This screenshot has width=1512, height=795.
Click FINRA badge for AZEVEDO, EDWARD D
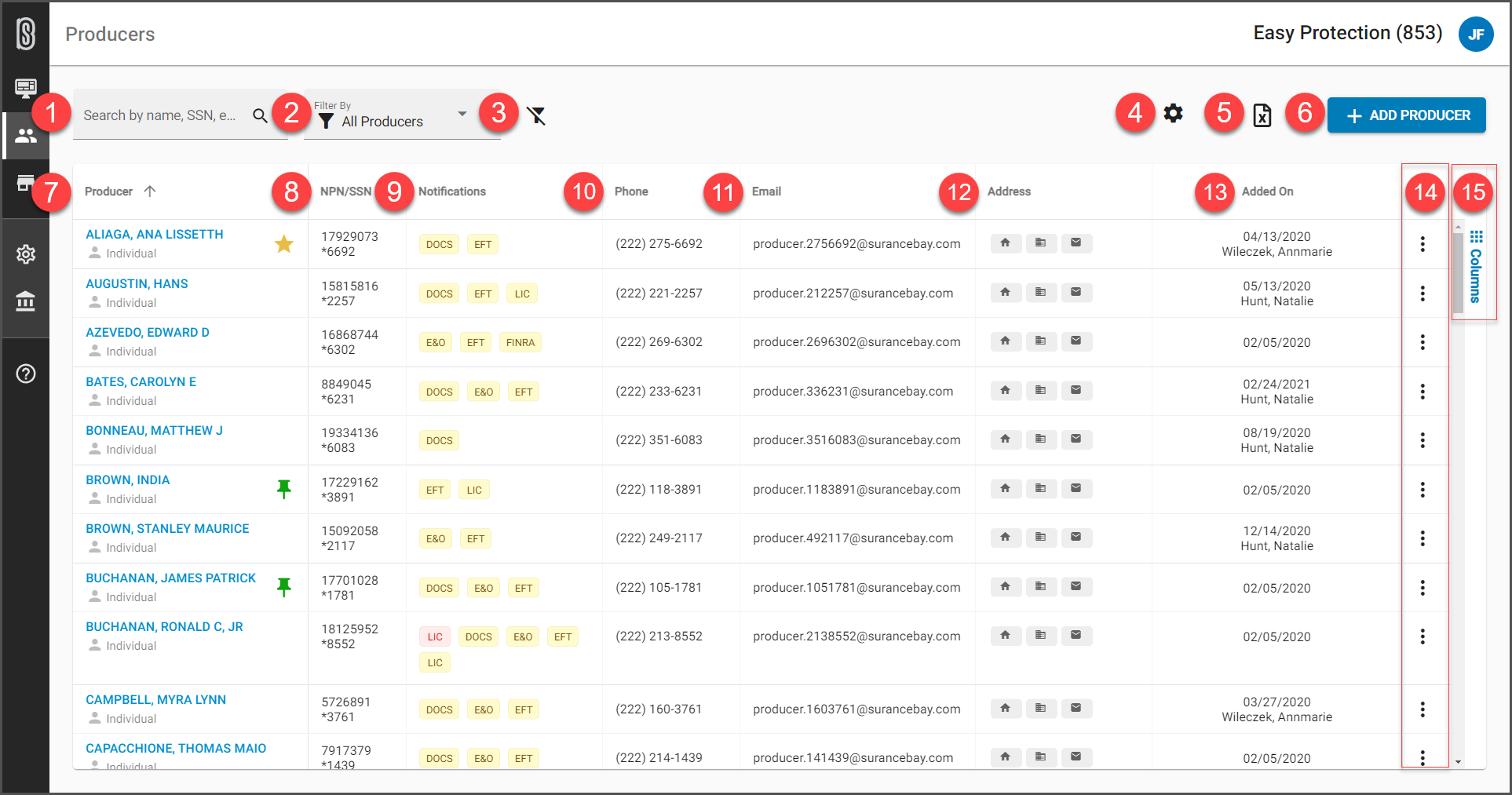pyautogui.click(x=520, y=342)
